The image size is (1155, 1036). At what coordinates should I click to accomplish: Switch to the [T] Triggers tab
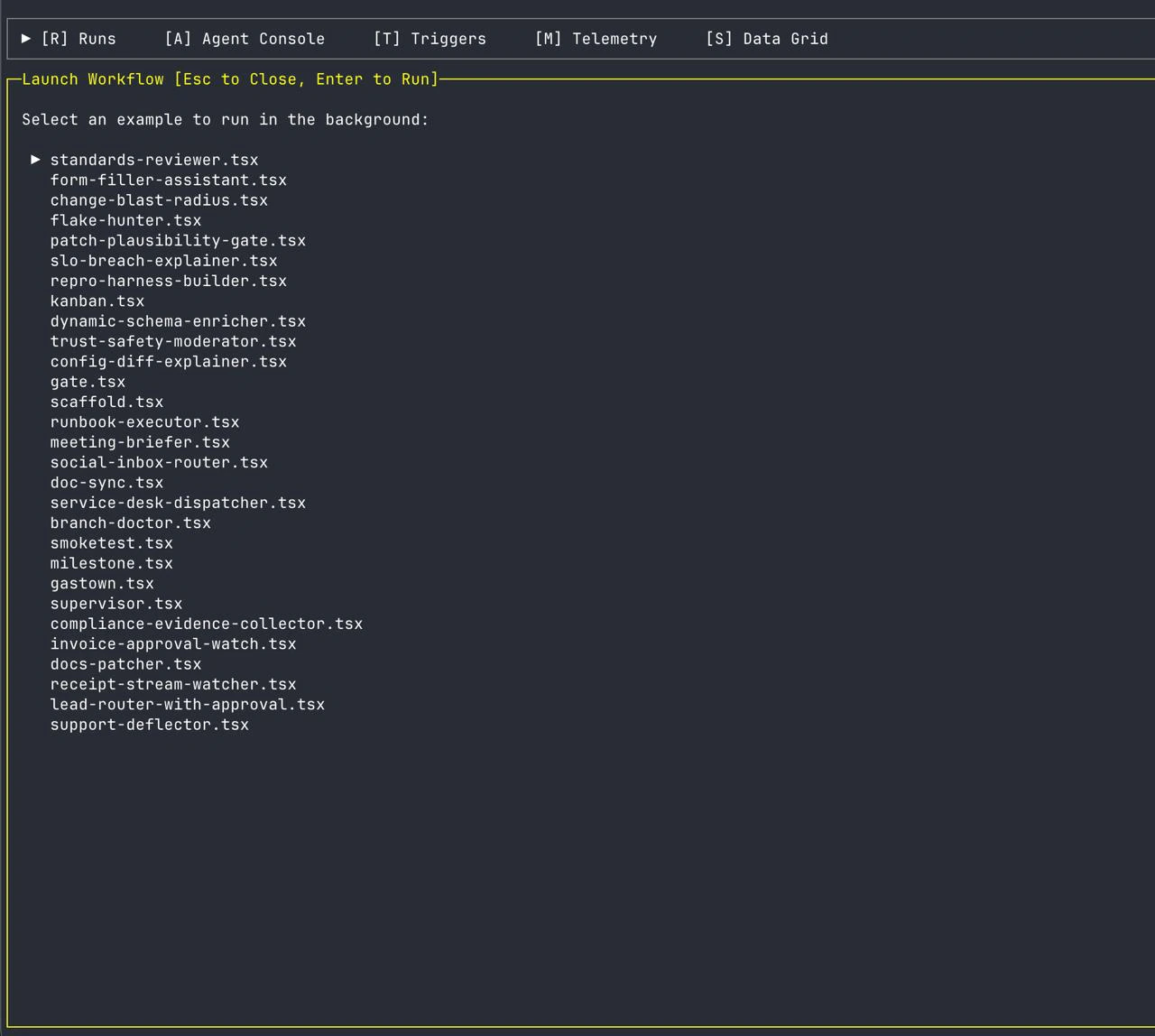[x=430, y=38]
